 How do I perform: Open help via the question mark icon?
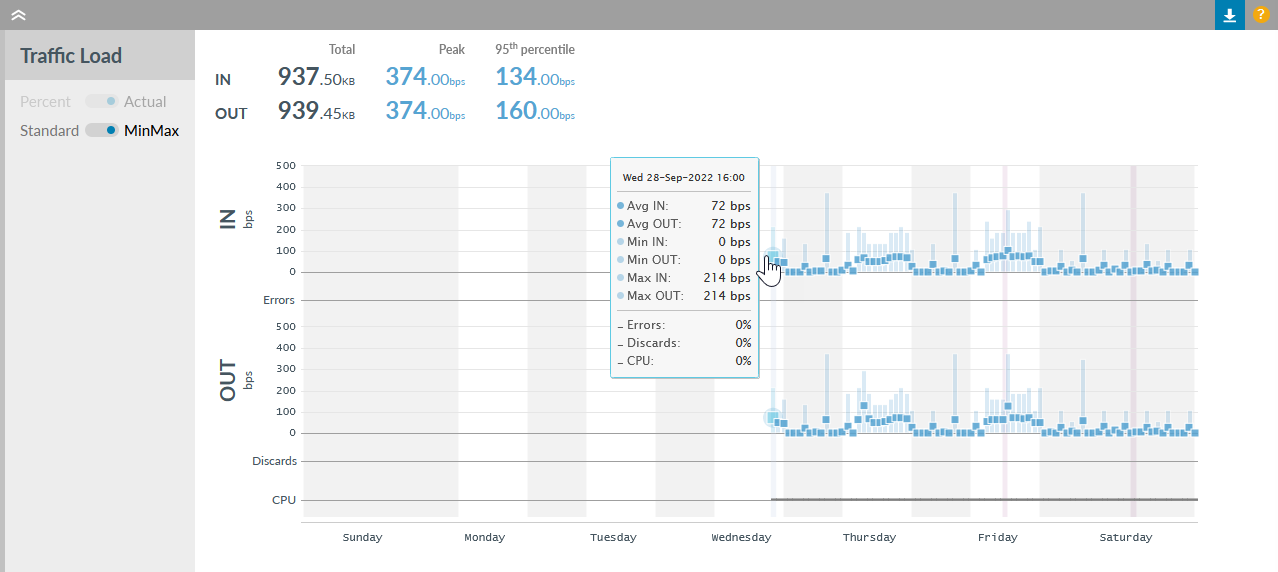1261,15
